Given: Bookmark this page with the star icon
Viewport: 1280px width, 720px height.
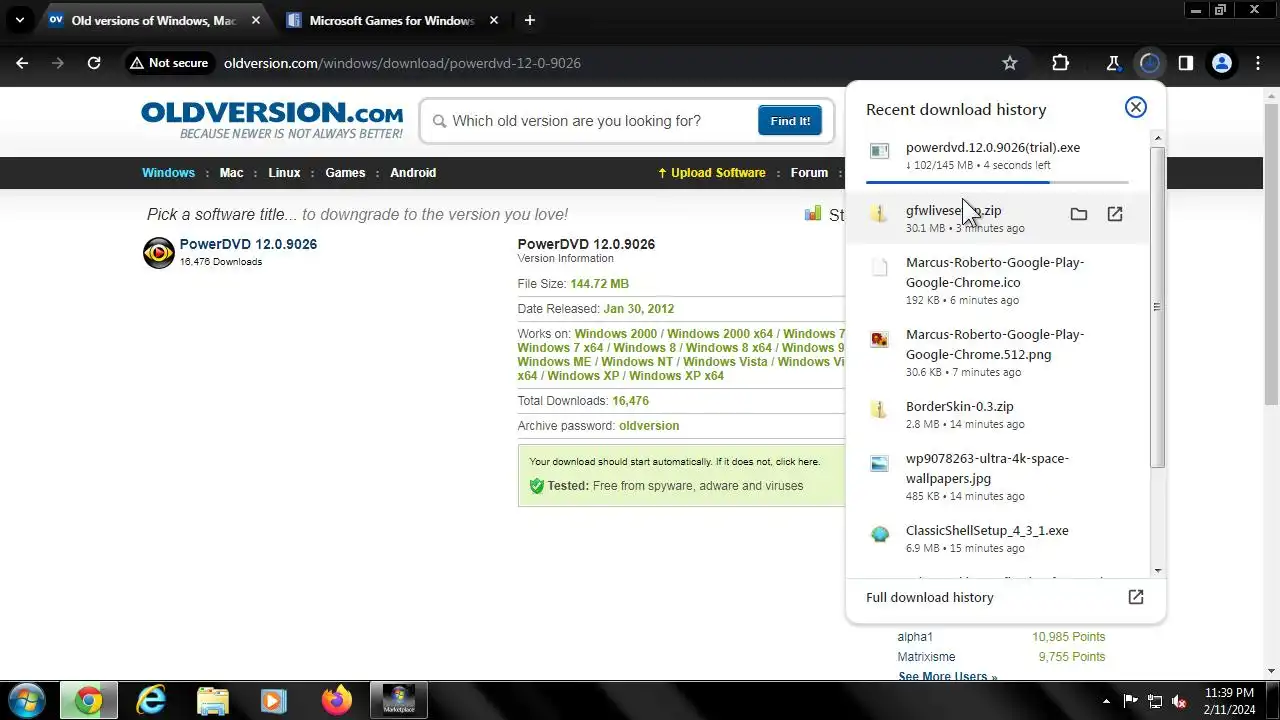Looking at the screenshot, I should point(1010,63).
